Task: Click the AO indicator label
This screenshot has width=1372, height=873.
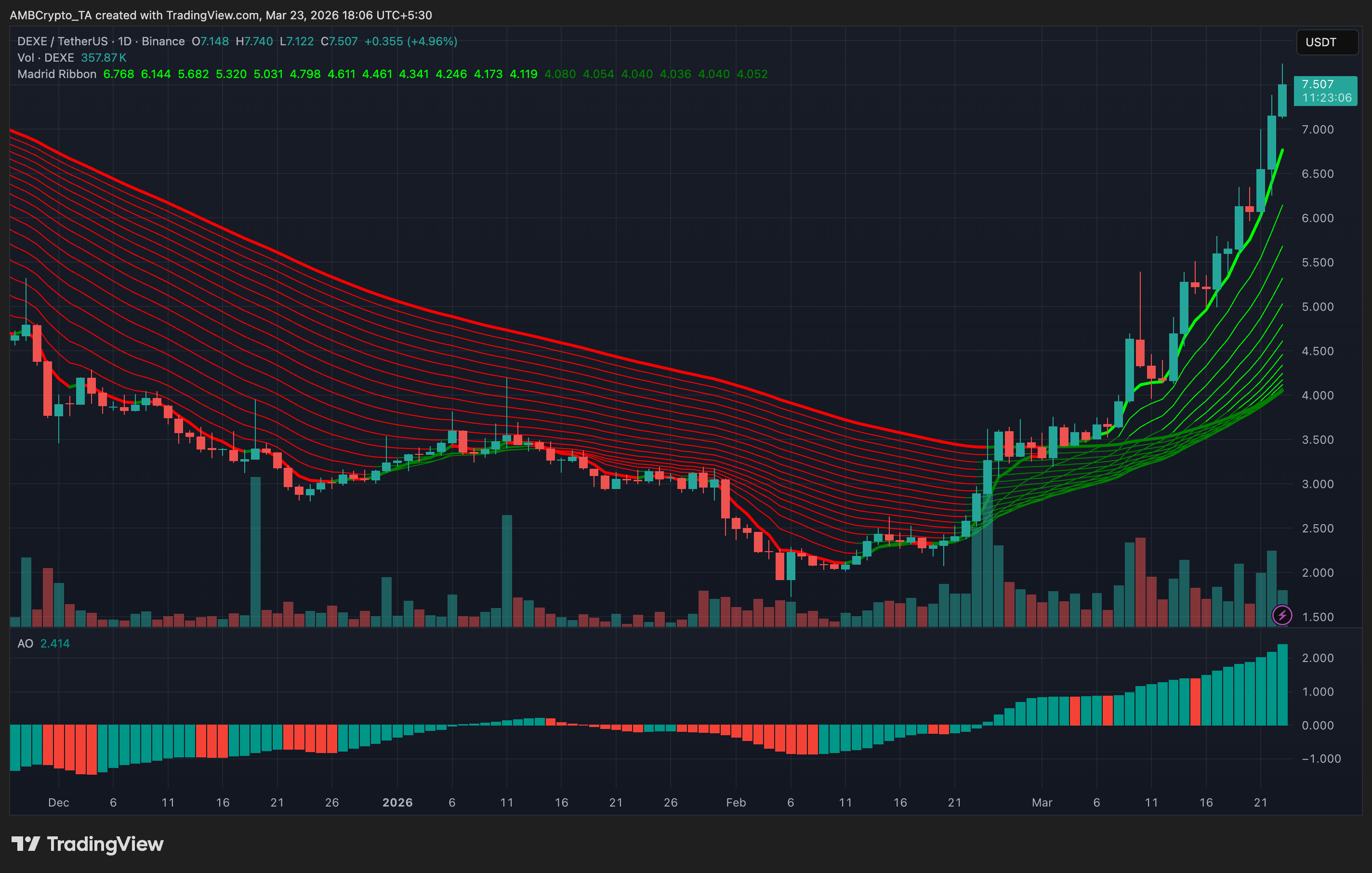Action: 25,643
